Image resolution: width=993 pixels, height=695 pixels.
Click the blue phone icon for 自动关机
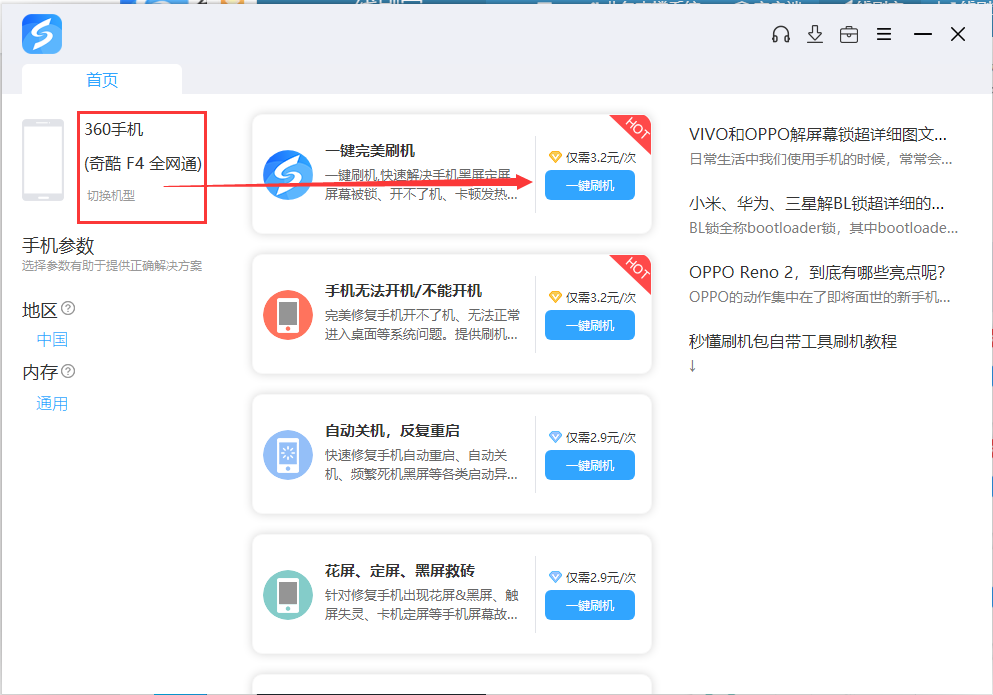288,455
